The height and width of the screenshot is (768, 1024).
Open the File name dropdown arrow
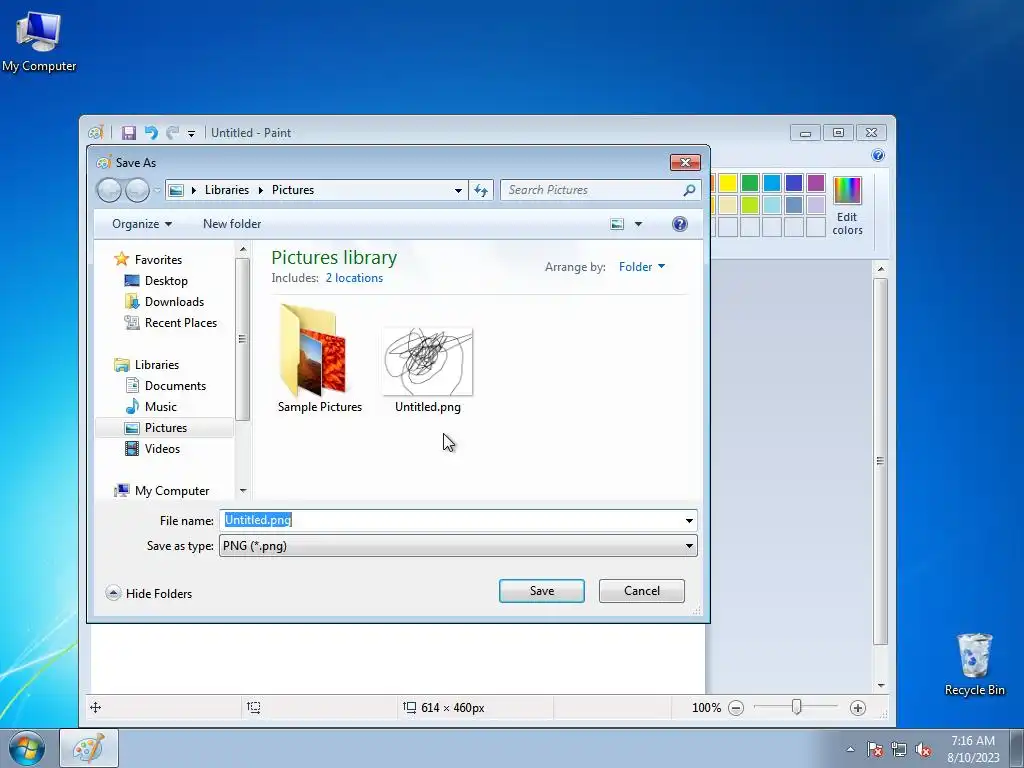689,520
